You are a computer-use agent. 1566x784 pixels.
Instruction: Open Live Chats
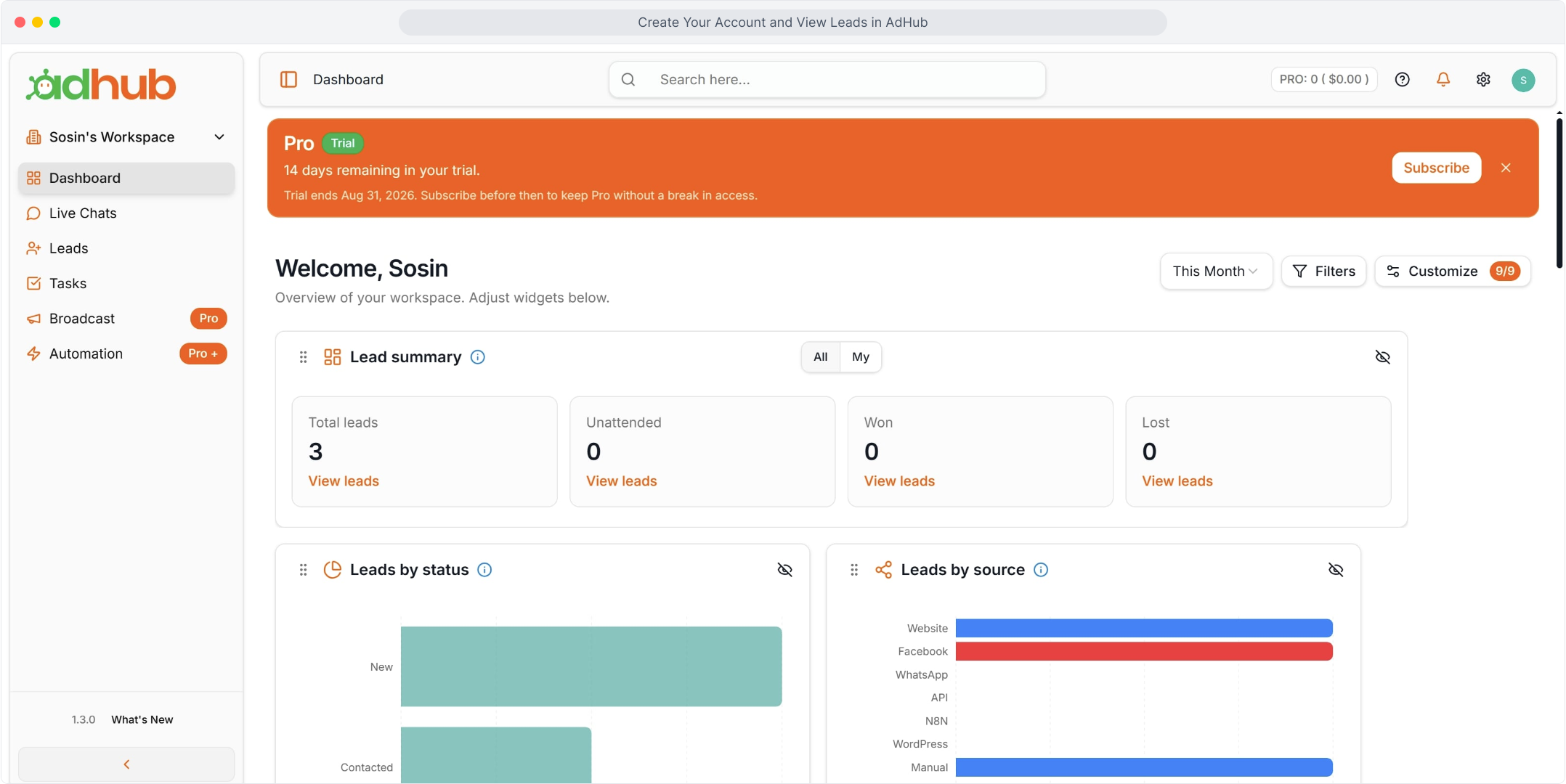126,213
